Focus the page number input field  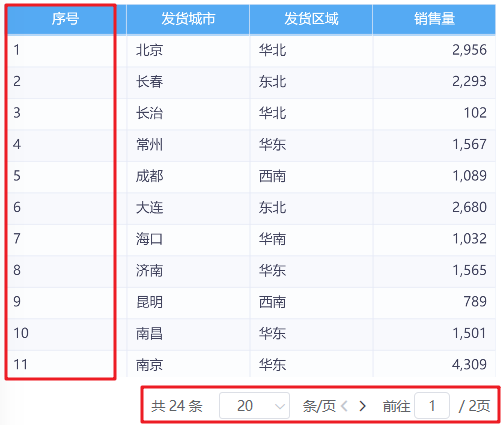[x=432, y=406]
